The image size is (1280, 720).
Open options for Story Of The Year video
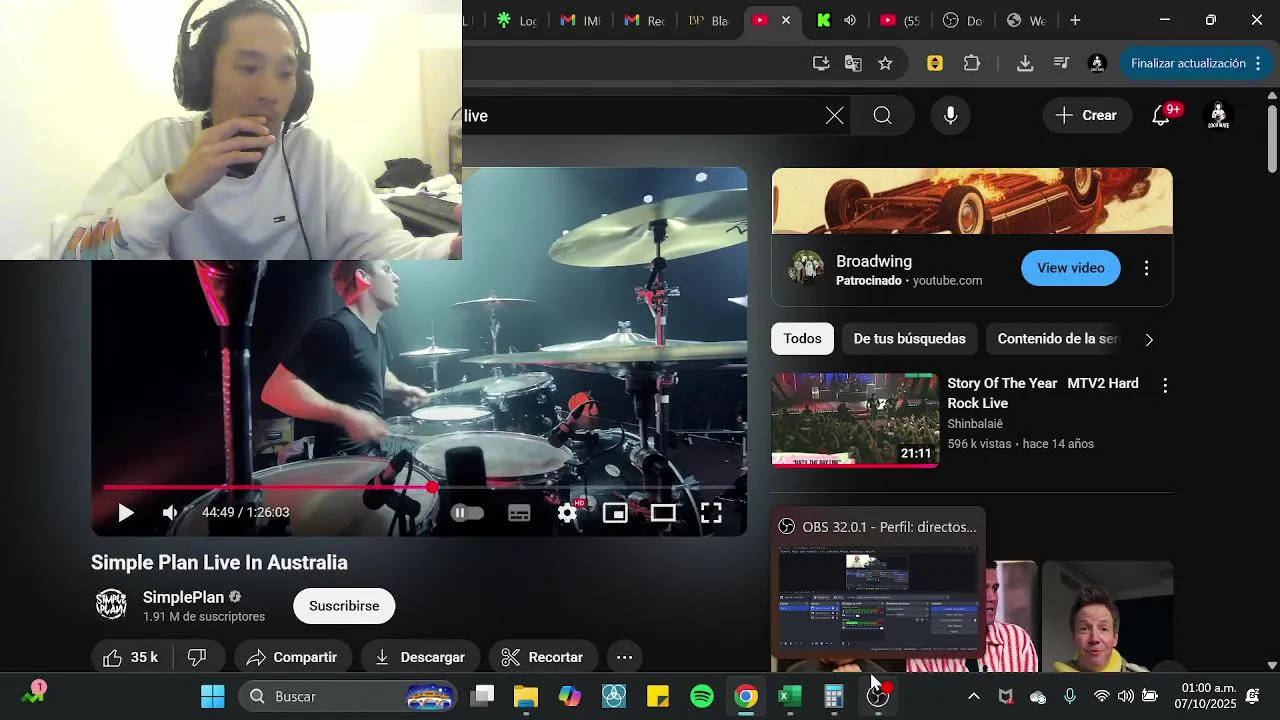pyautogui.click(x=1164, y=385)
